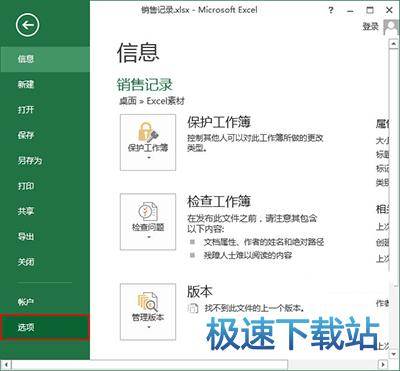
Task: Click the 保护工作簿 heading text
Action: (x=219, y=122)
